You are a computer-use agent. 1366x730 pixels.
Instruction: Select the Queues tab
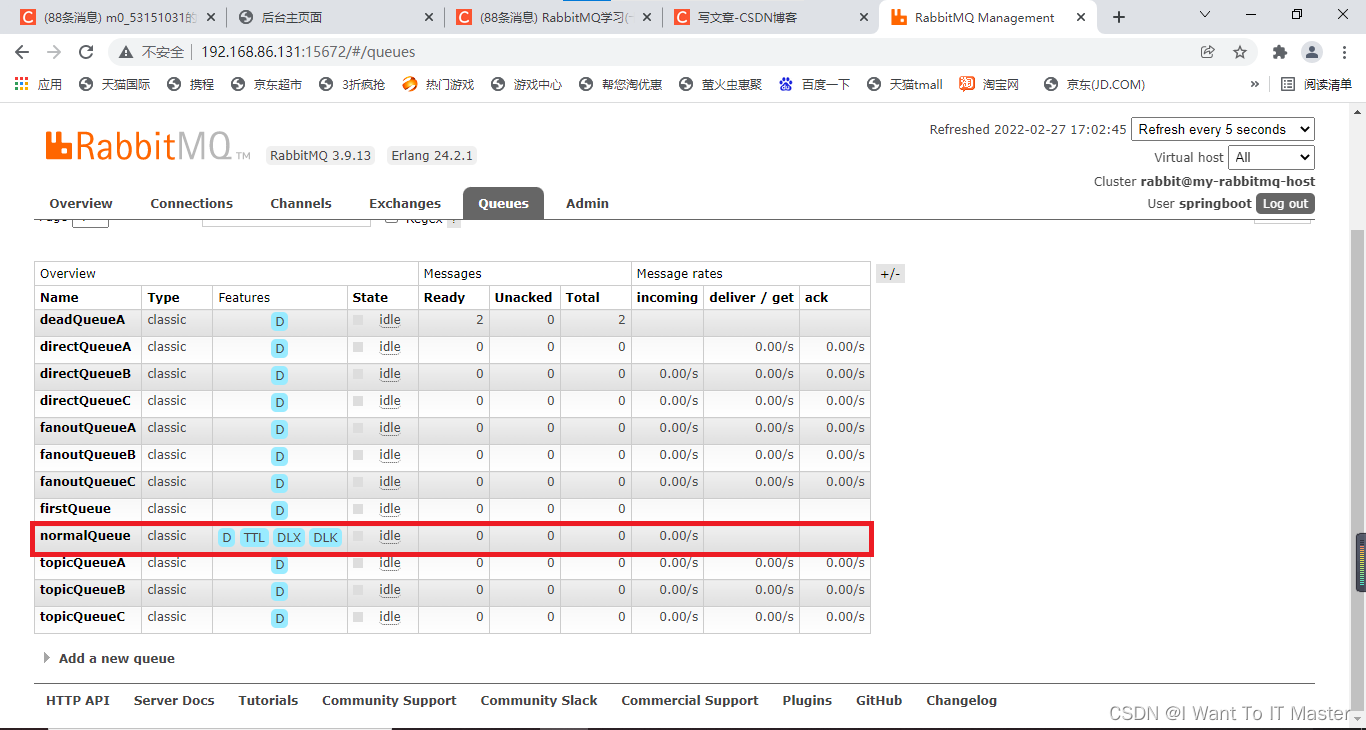tap(503, 203)
